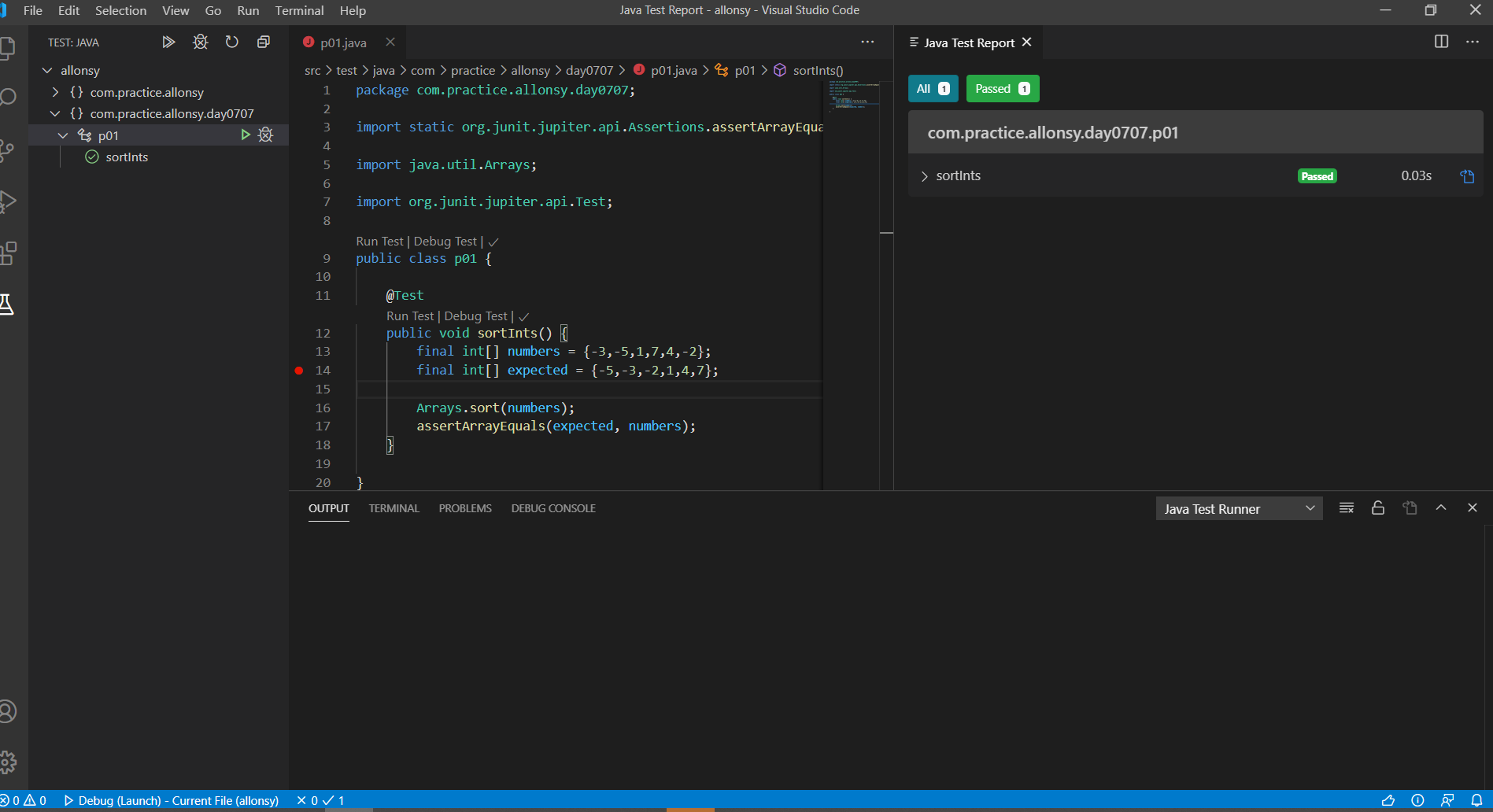The height and width of the screenshot is (812, 1493).
Task: Open the Go menu
Action: (212, 10)
